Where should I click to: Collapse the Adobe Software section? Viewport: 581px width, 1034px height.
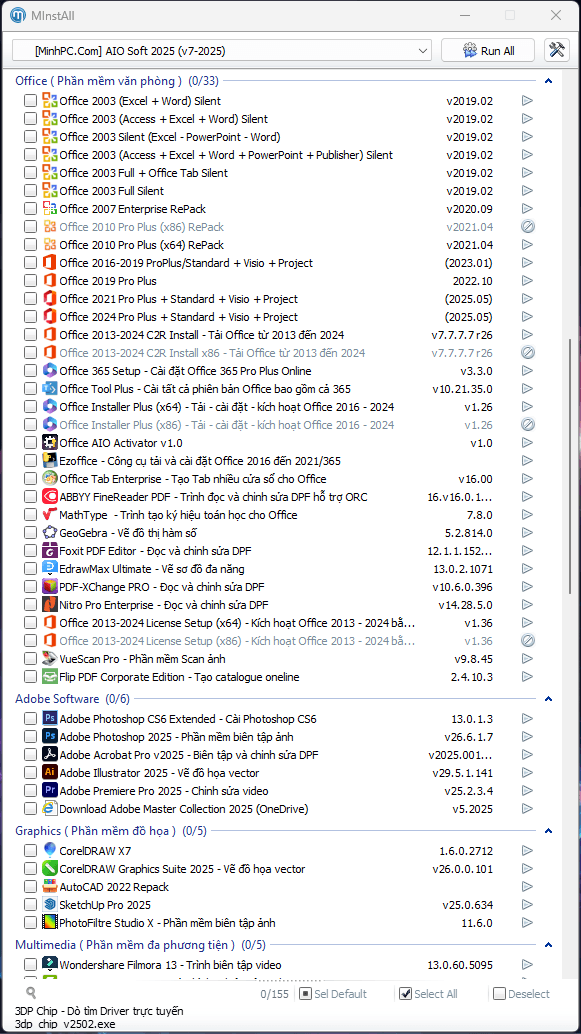(x=548, y=699)
